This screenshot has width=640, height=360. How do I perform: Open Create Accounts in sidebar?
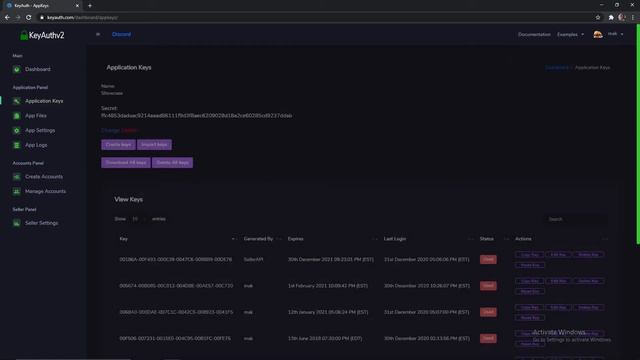(x=44, y=177)
